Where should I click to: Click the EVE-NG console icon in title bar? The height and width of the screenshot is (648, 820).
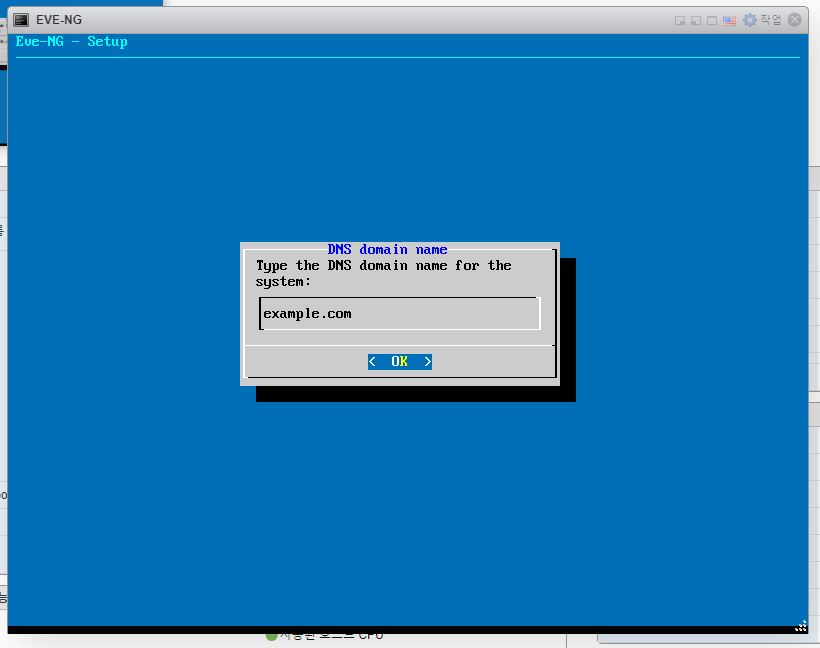(21, 20)
